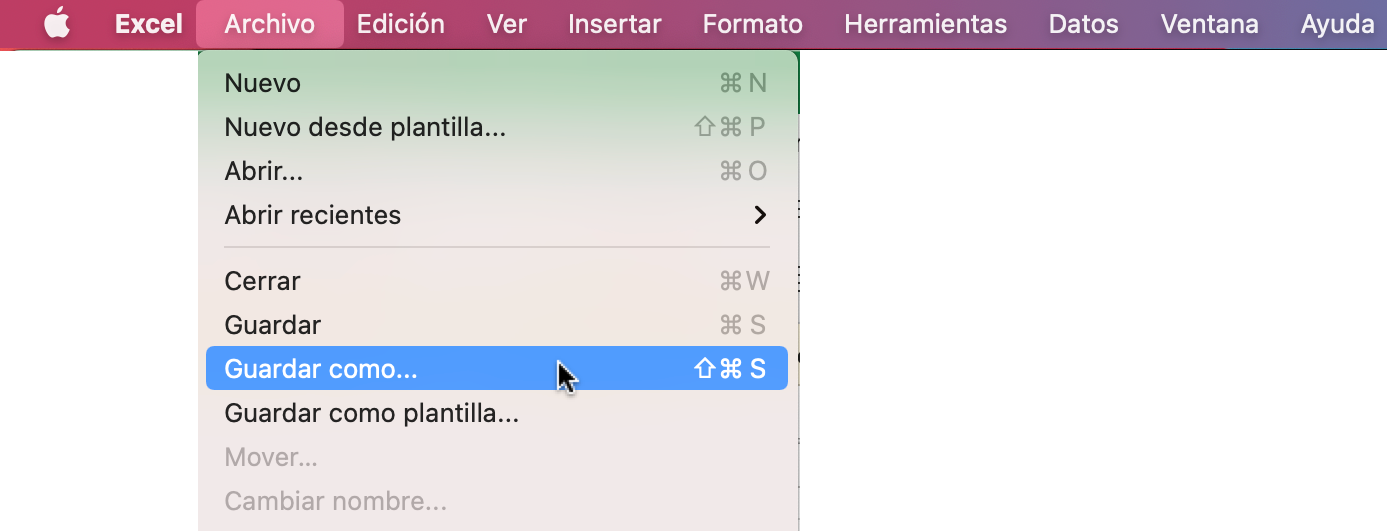Close the open Archivo menu

[269, 24]
